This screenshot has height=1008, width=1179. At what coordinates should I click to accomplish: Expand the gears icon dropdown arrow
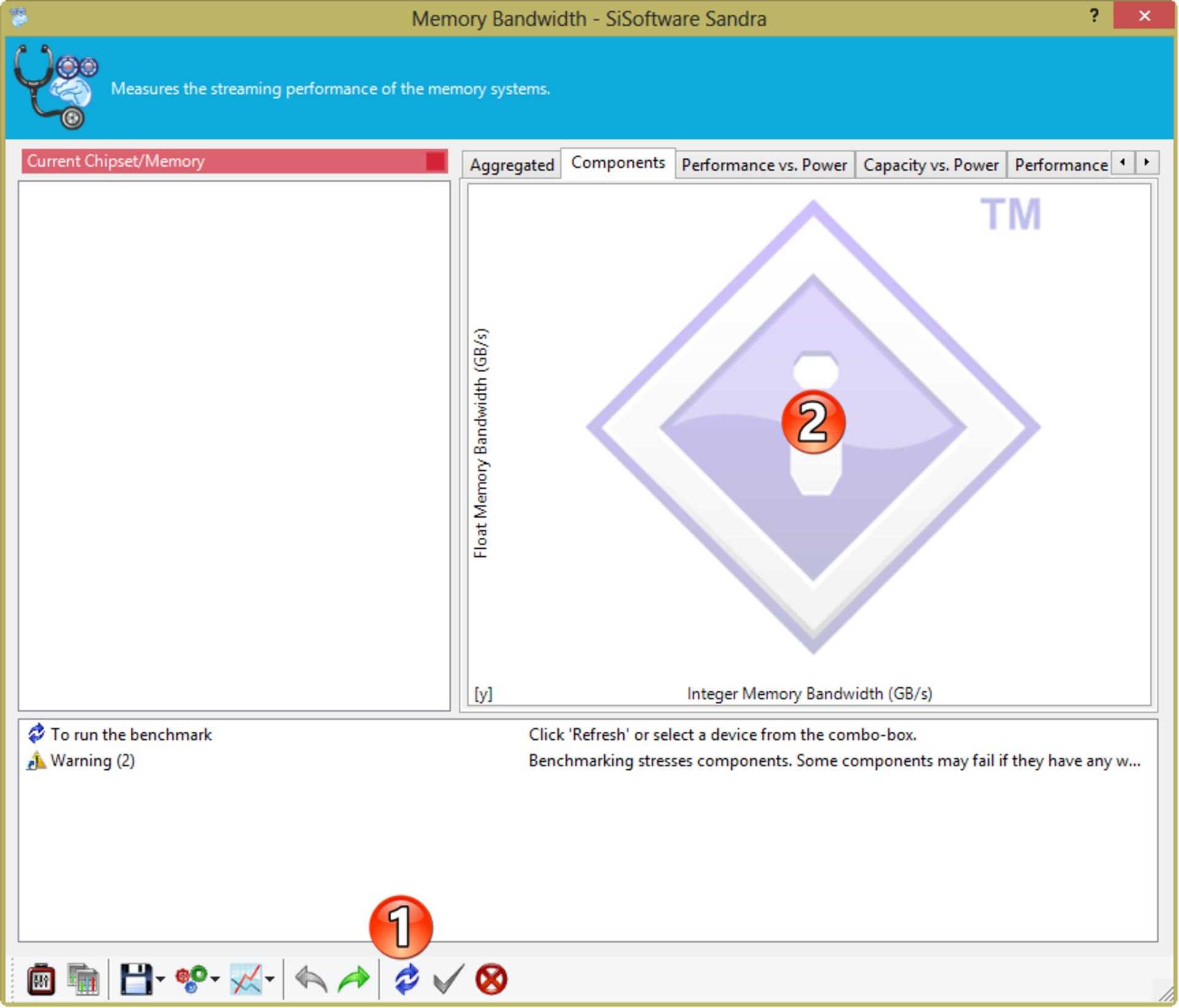(x=215, y=979)
